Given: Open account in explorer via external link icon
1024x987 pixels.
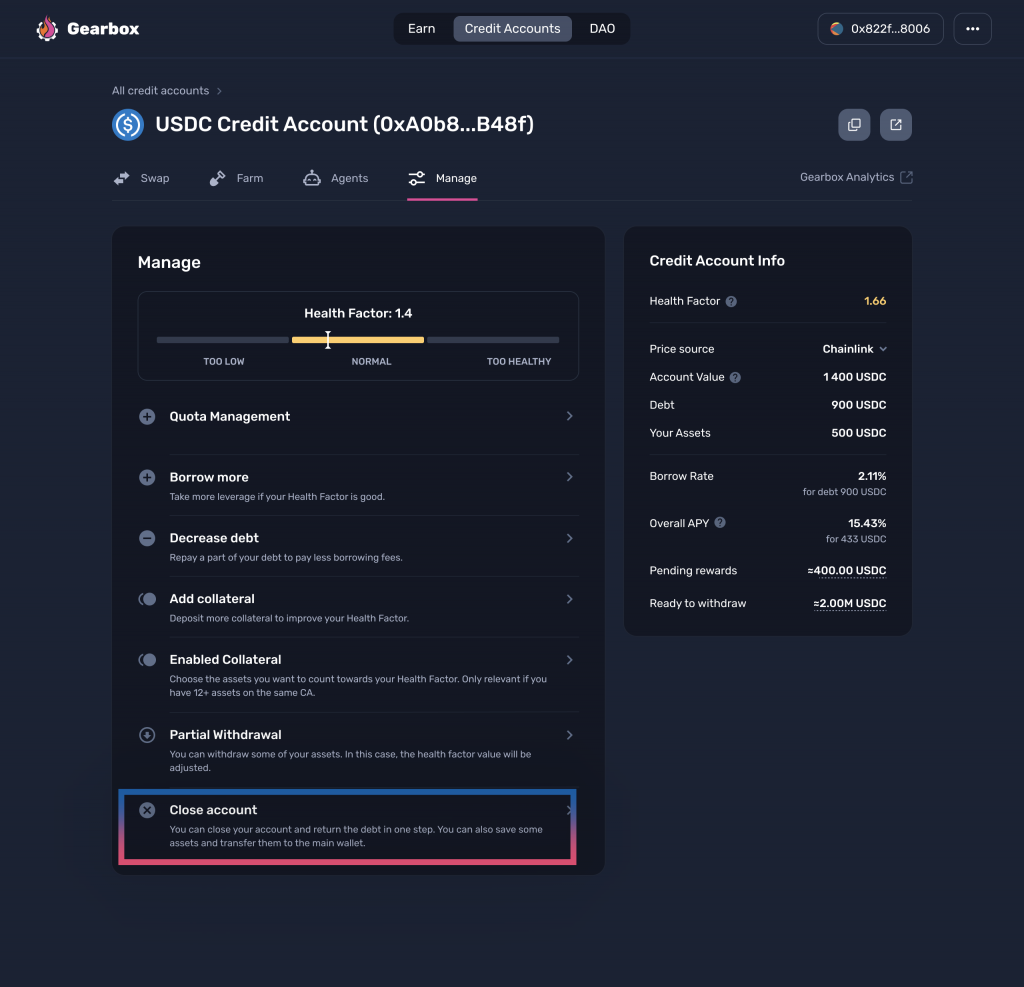Looking at the screenshot, I should point(896,125).
